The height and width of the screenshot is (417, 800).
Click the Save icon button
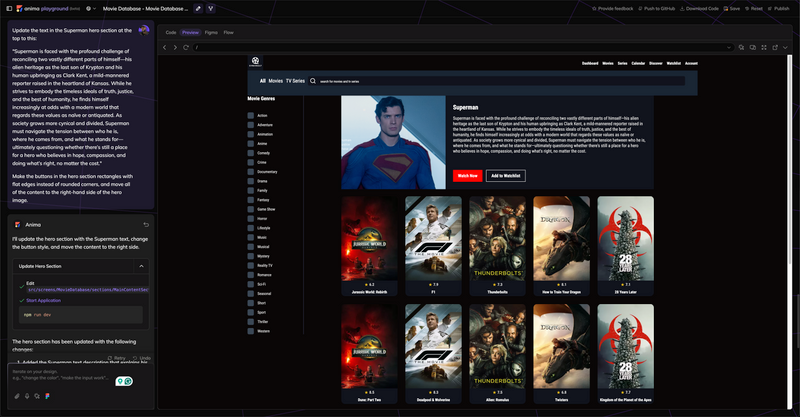point(732,9)
